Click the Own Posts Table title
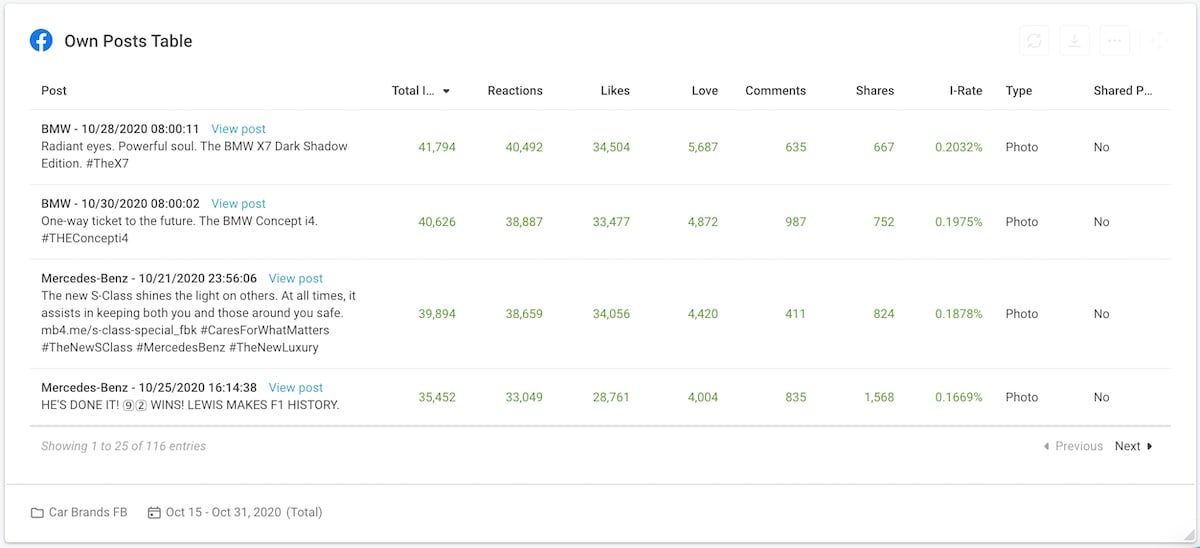This screenshot has height=548, width=1200. (x=128, y=41)
